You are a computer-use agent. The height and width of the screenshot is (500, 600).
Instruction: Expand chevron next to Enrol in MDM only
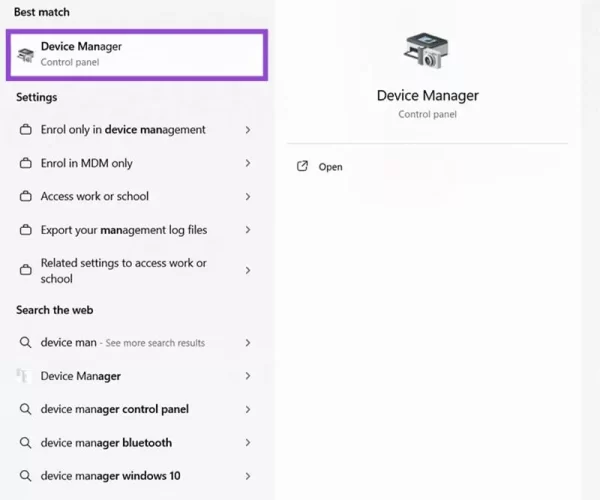248,163
